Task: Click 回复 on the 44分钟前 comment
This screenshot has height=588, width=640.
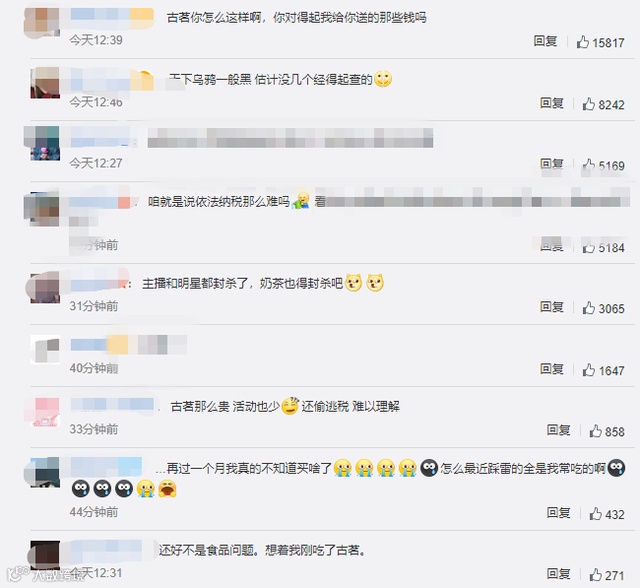Action: click(x=558, y=513)
